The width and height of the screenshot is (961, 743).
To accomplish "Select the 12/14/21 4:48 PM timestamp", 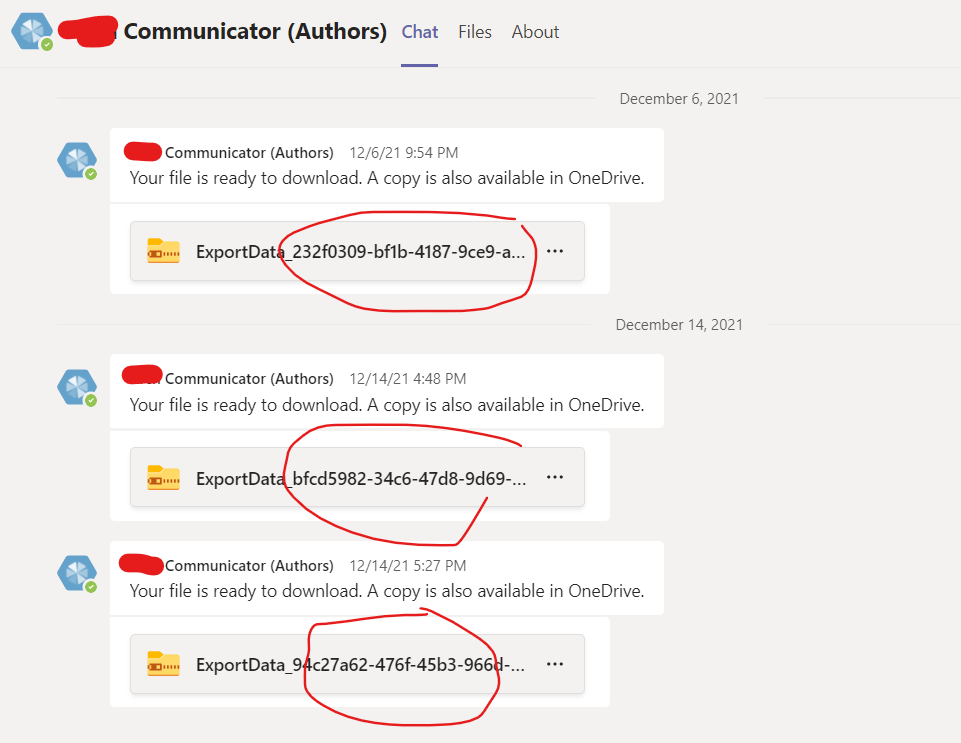I will [x=408, y=379].
